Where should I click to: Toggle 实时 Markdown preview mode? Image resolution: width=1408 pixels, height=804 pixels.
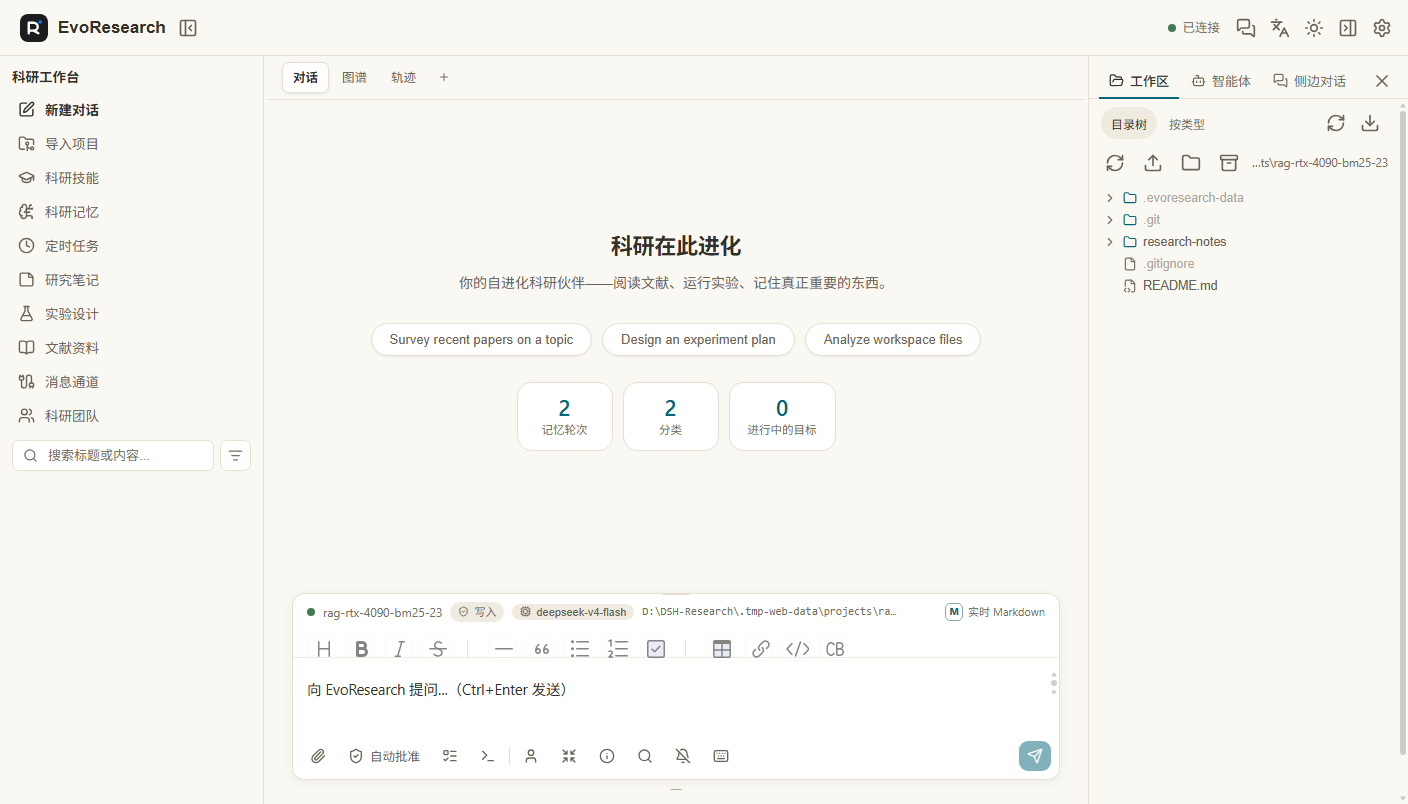tap(995, 612)
